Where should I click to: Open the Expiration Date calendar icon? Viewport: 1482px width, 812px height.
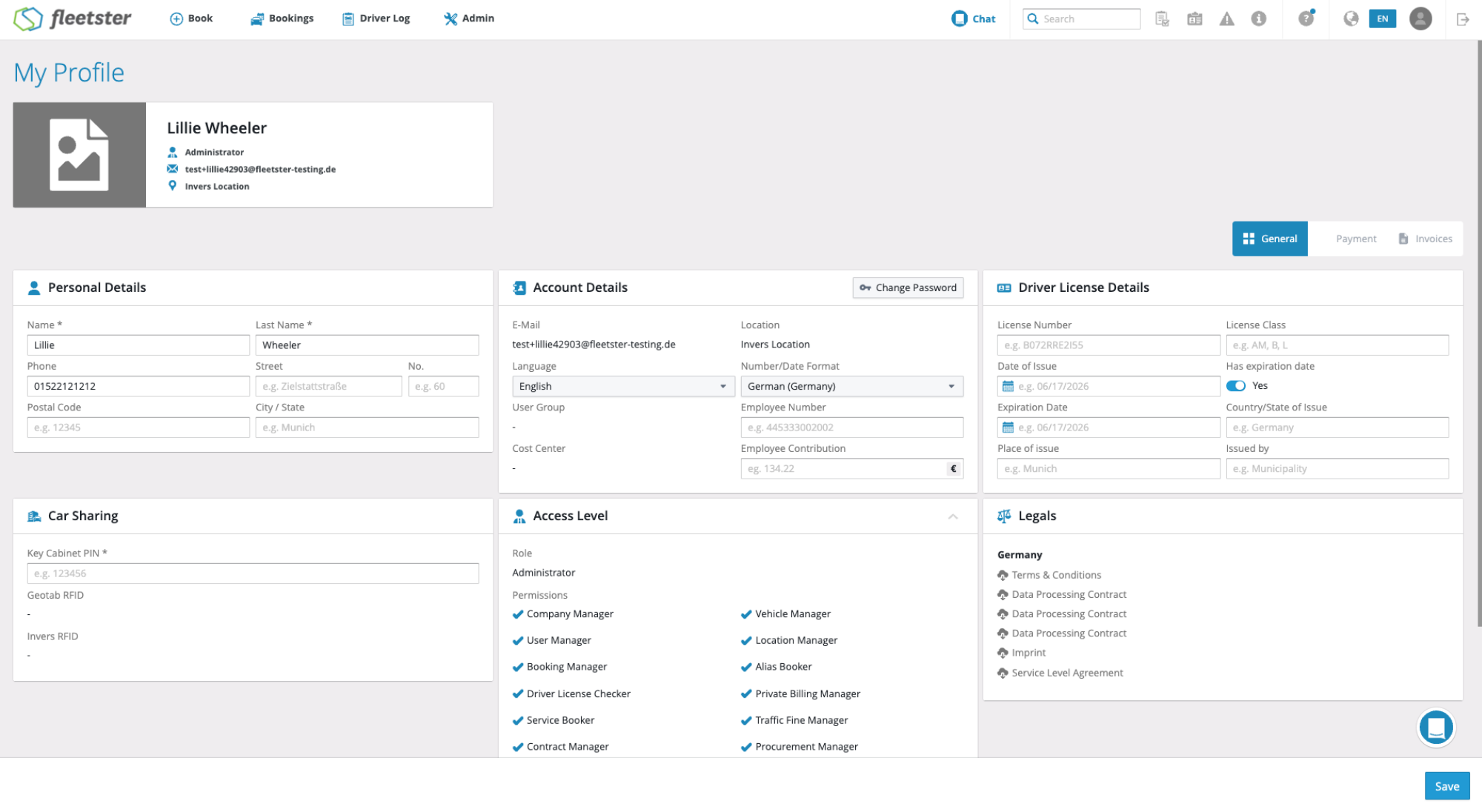coord(1008,427)
